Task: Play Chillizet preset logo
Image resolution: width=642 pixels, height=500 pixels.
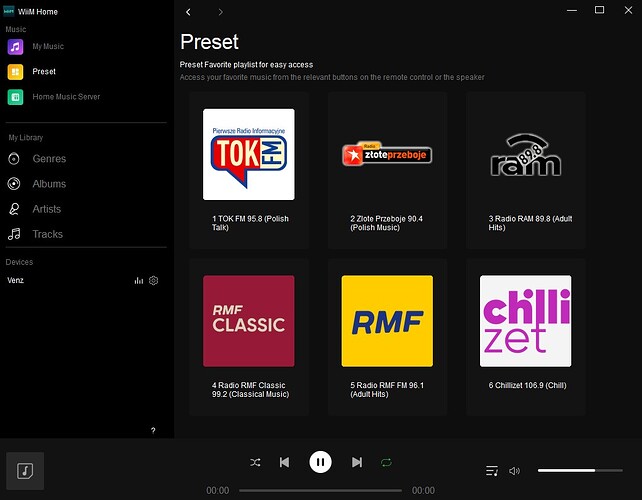Action: [525, 321]
